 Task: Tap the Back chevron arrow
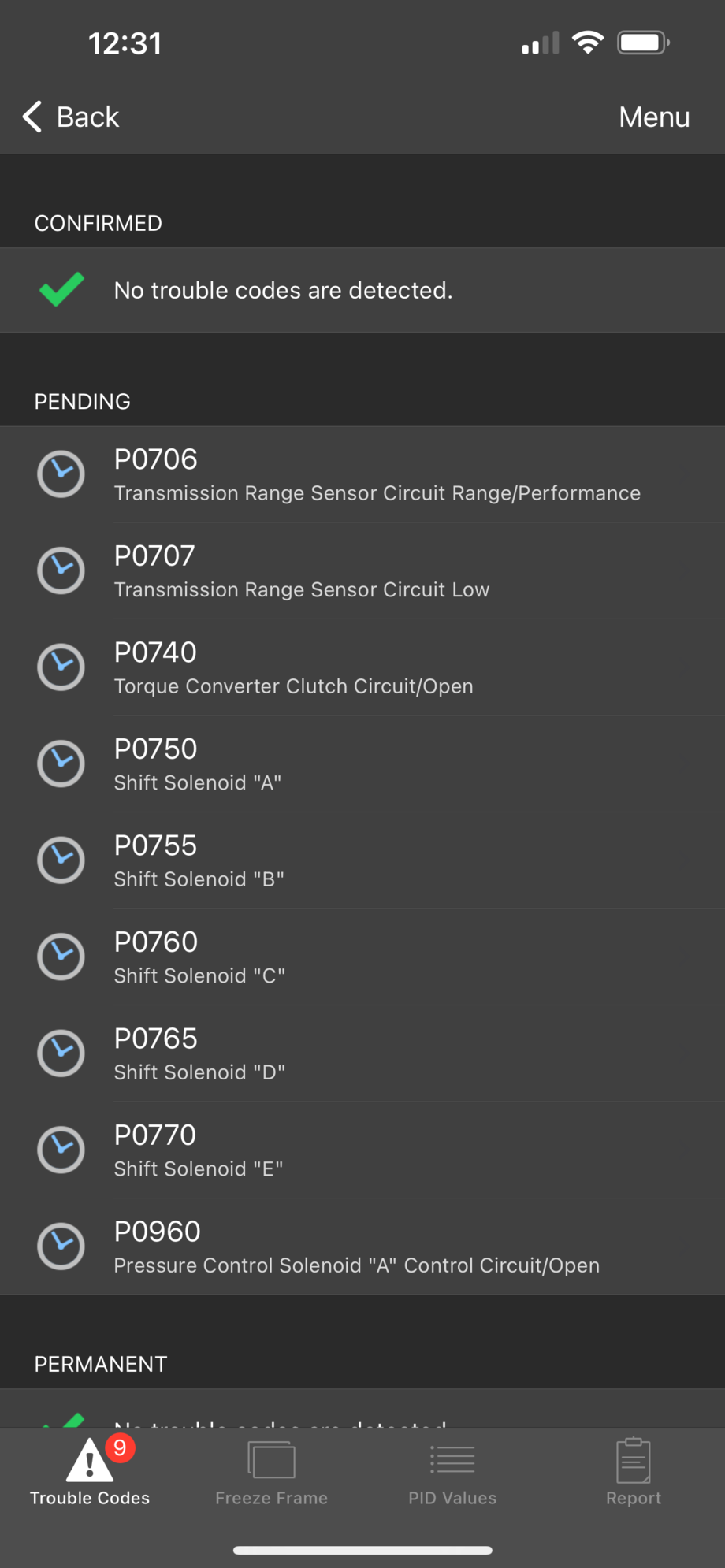(x=32, y=117)
